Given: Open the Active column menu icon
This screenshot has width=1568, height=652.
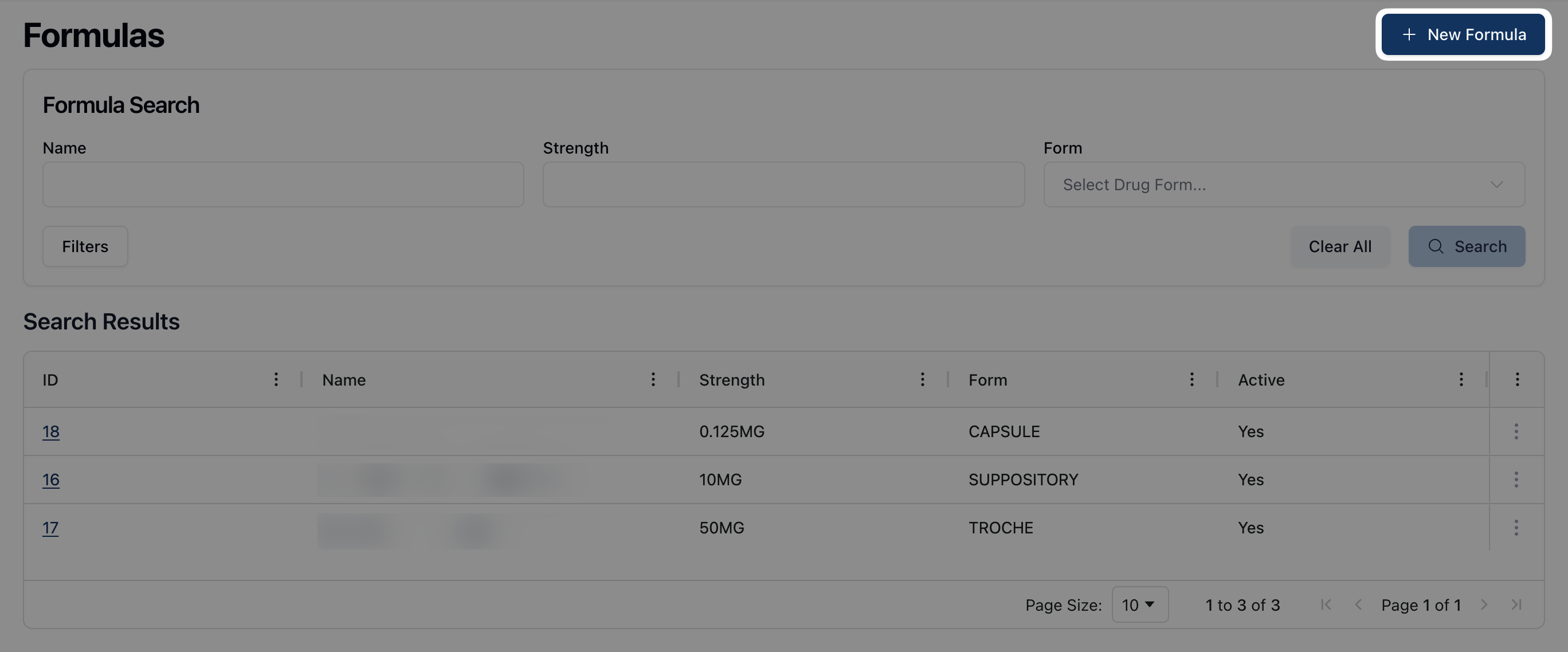Looking at the screenshot, I should click(x=1460, y=379).
